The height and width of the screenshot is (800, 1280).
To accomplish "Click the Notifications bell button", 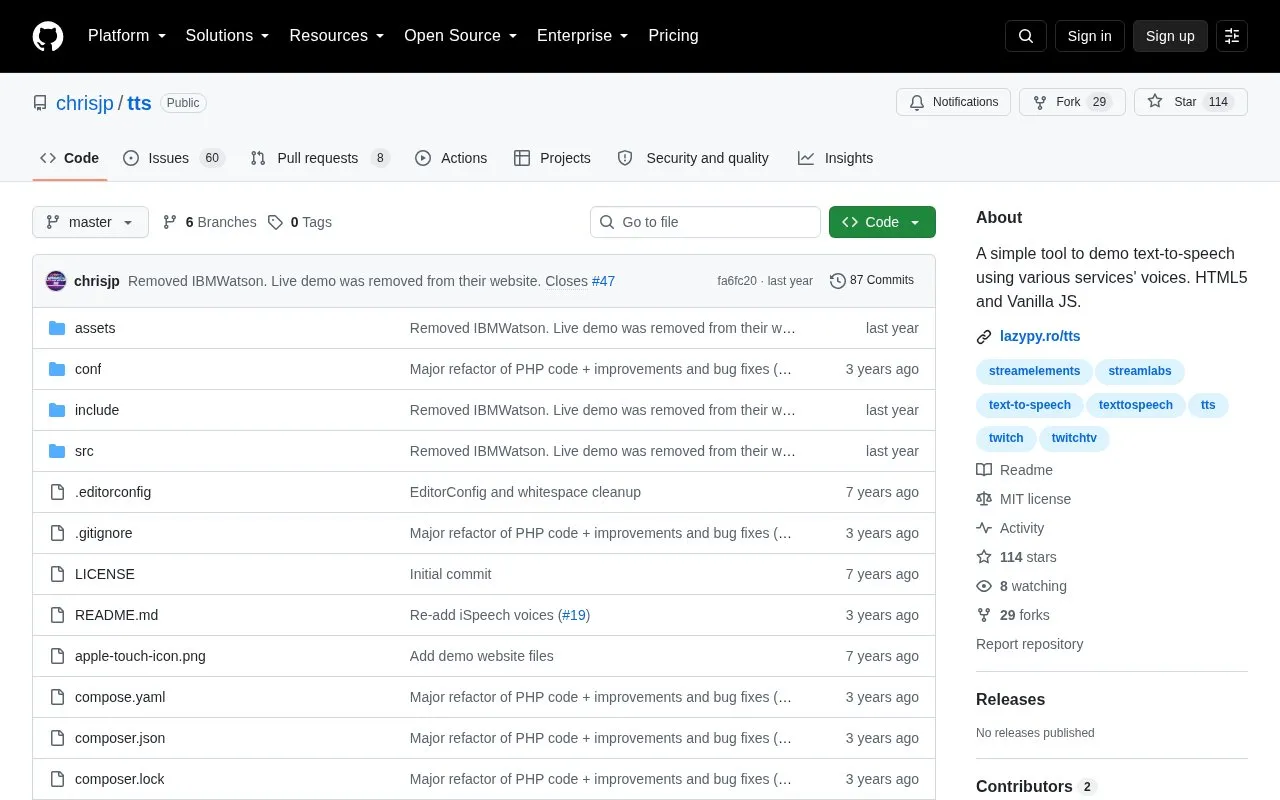I will pyautogui.click(x=954, y=102).
